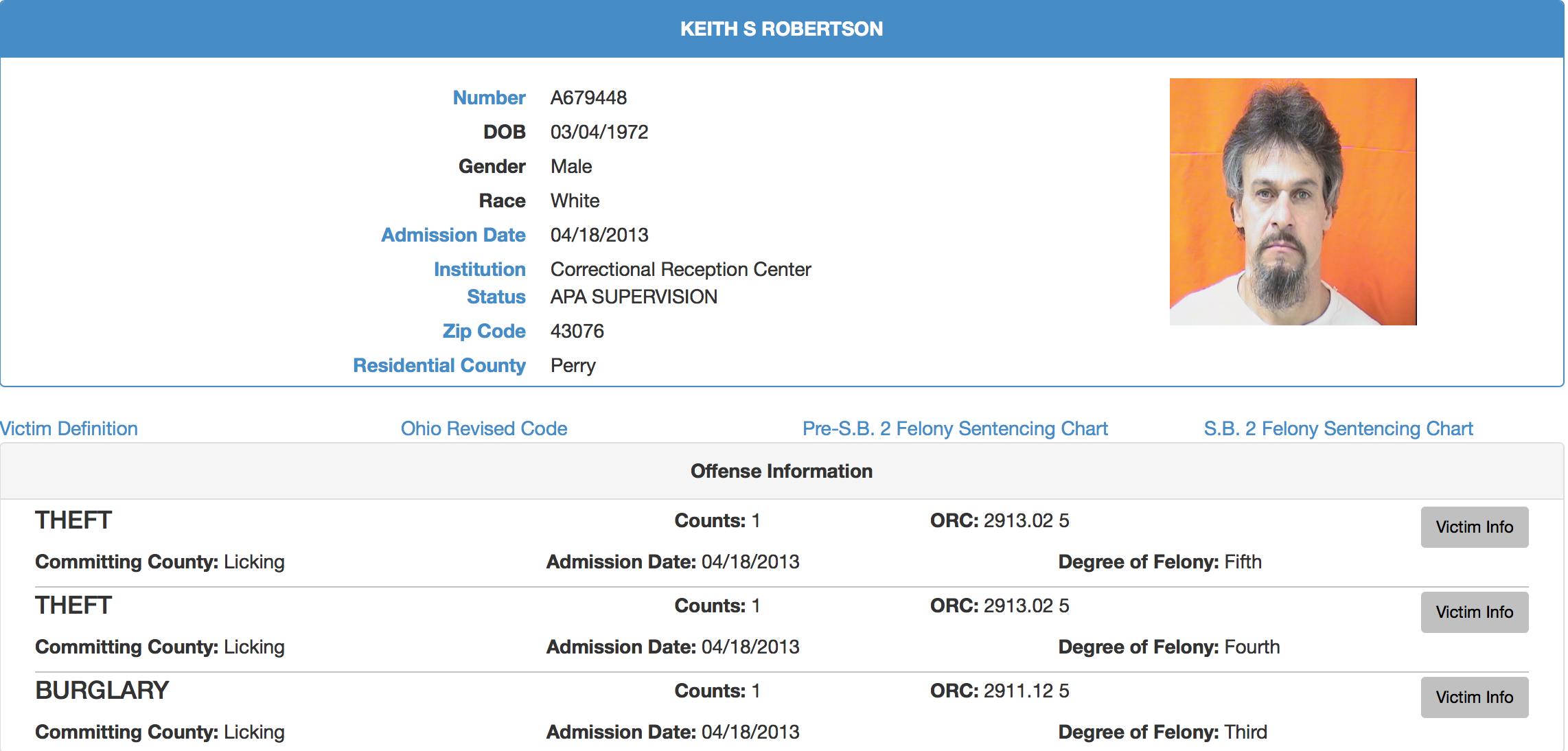Image resolution: width=1568 pixels, height=751 pixels.
Task: Click the Offense Information section header
Action: click(x=782, y=471)
